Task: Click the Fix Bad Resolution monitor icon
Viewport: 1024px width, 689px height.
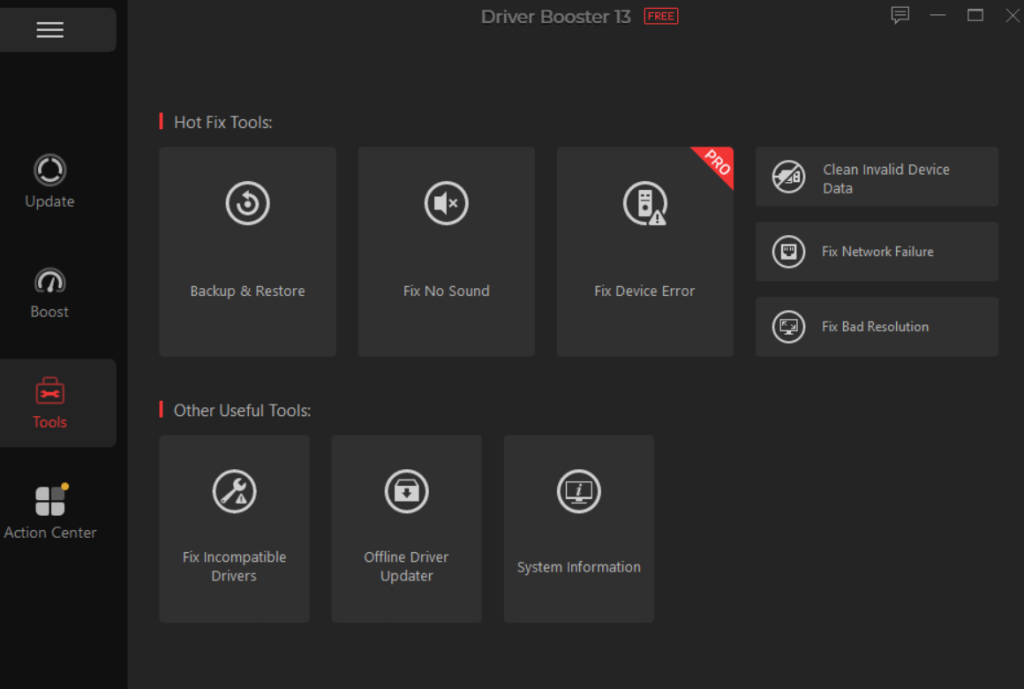Action: (x=789, y=327)
